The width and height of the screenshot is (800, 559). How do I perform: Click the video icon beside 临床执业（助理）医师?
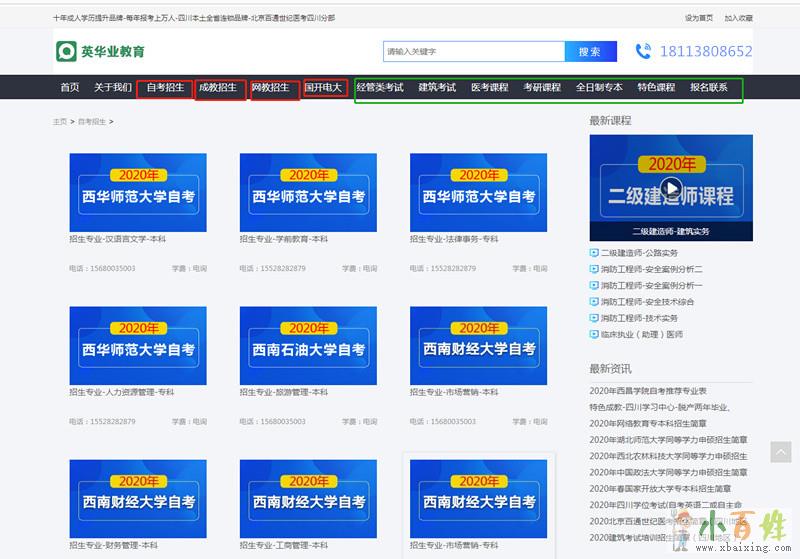pyautogui.click(x=594, y=334)
